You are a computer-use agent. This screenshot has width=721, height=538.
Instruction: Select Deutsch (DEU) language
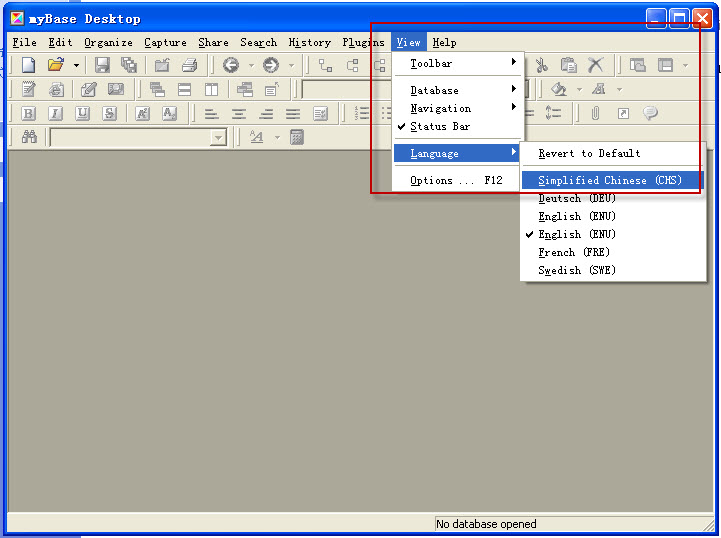[613, 198]
